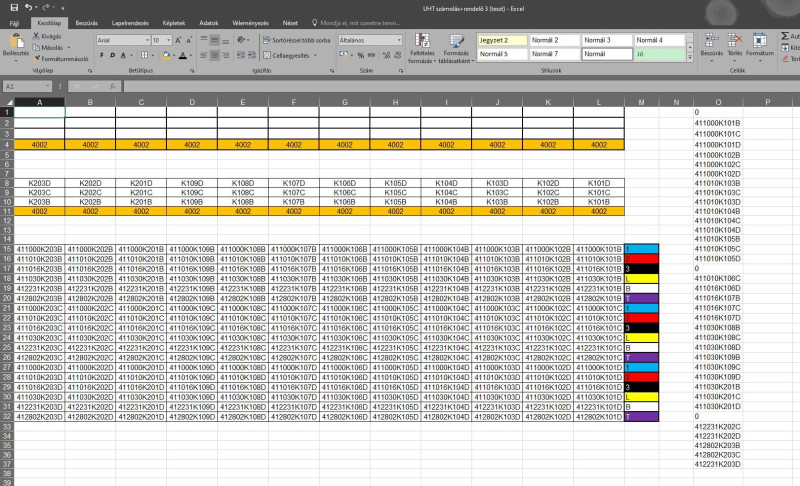
Task: Expand the font color dropdown arrow
Action: [x=190, y=55]
